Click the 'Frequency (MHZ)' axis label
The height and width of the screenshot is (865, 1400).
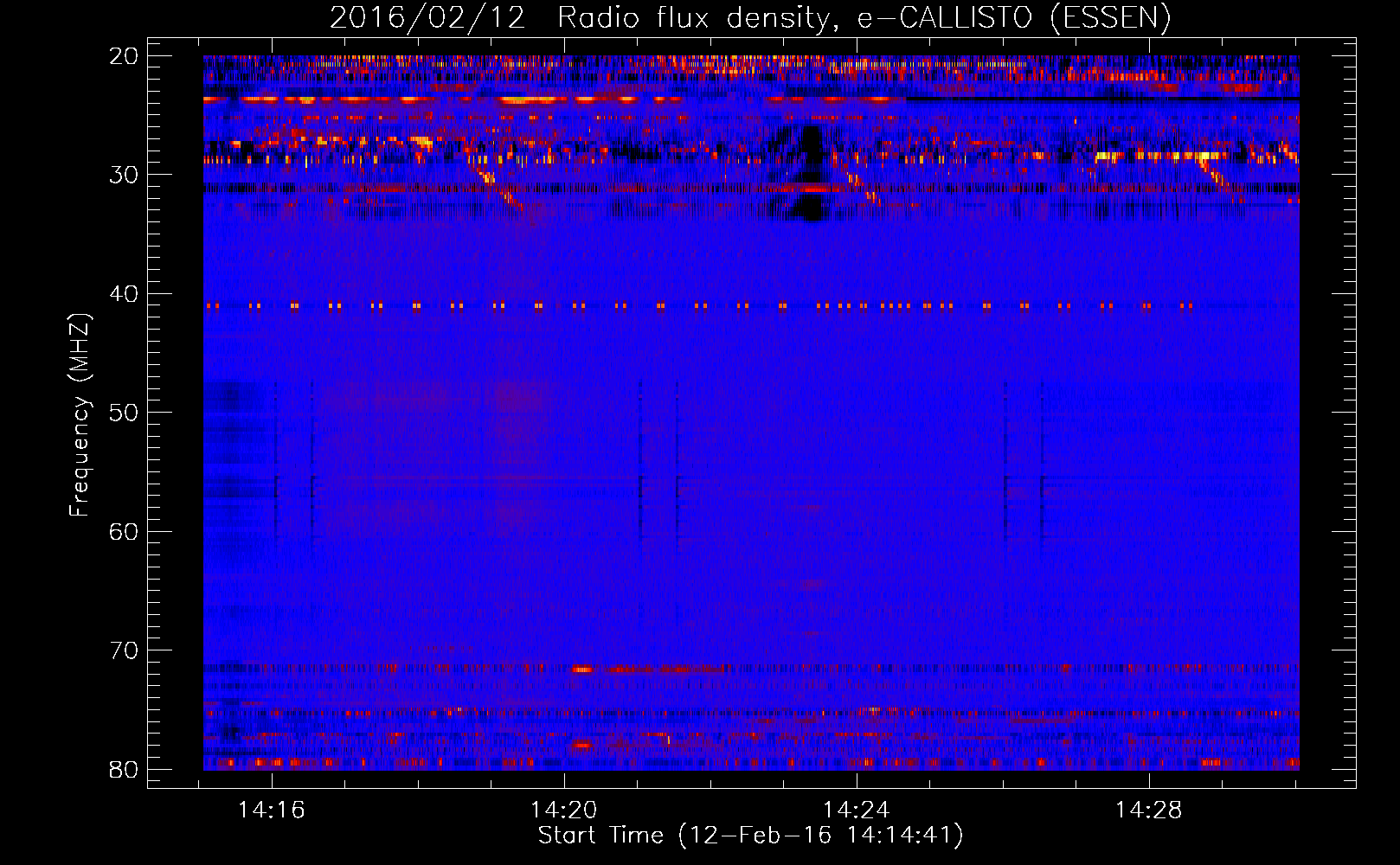pyautogui.click(x=80, y=415)
